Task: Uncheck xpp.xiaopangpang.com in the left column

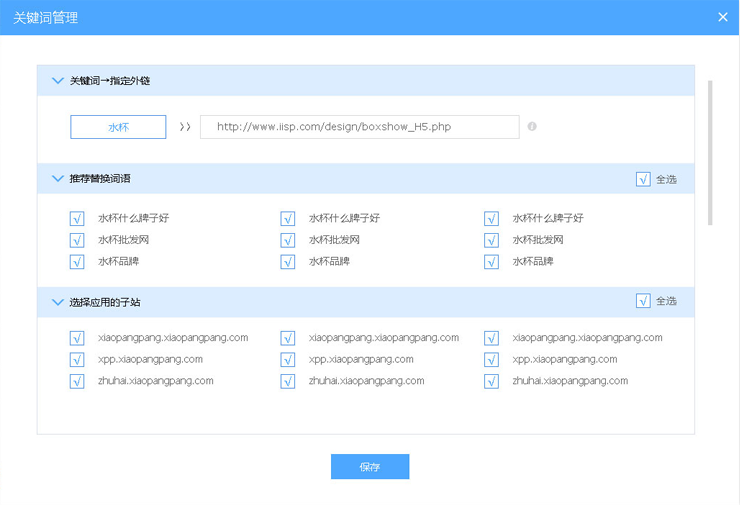Action: point(77,359)
